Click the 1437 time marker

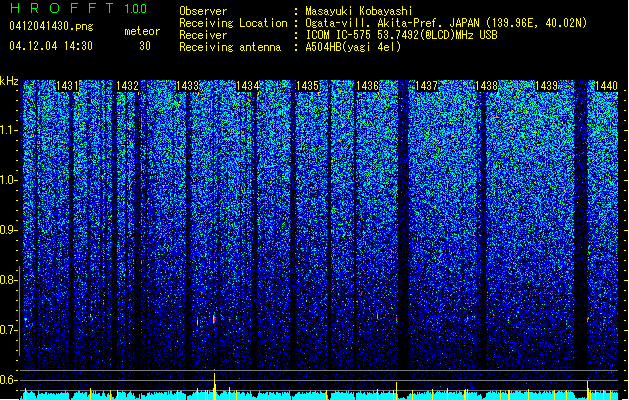point(426,86)
